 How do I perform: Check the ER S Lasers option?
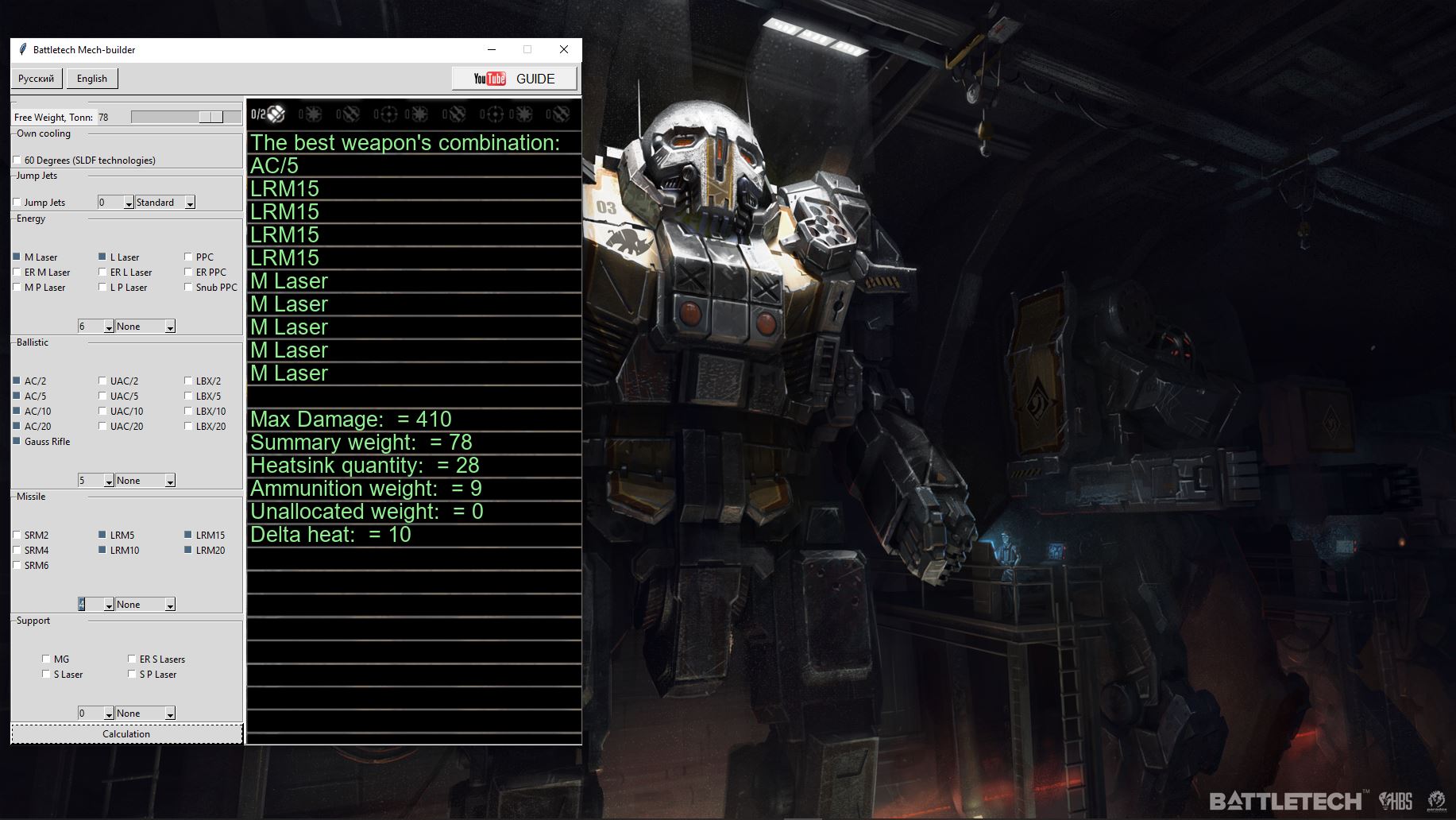click(132, 659)
